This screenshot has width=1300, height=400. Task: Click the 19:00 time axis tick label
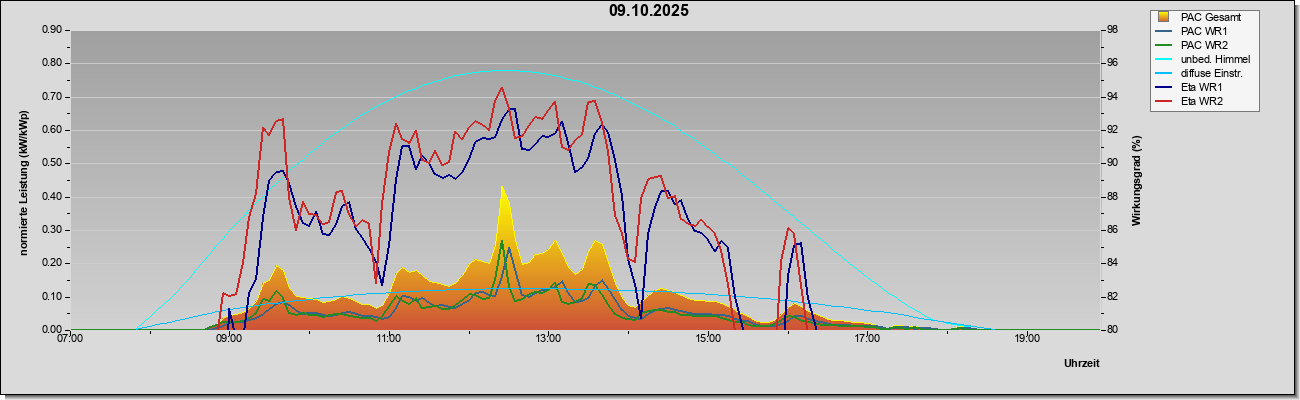pyautogui.click(x=1027, y=339)
